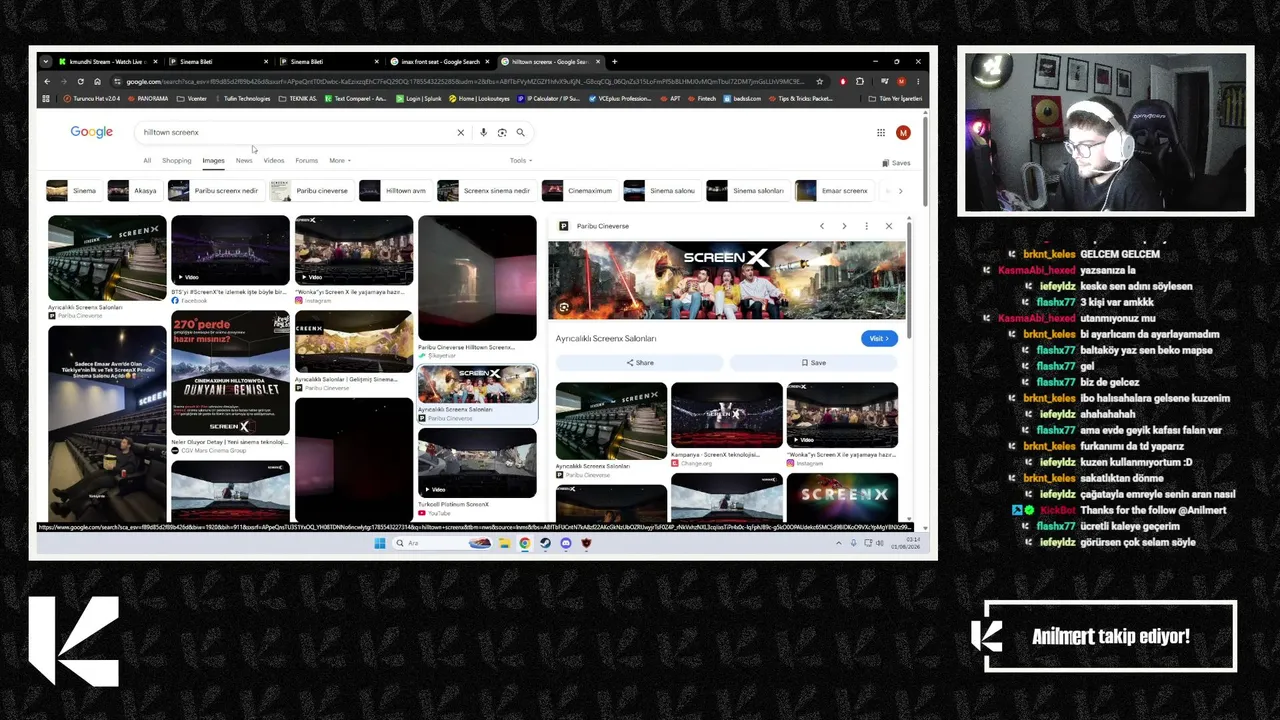Go back with the browser back arrow
The height and width of the screenshot is (720, 1280).
click(46, 81)
